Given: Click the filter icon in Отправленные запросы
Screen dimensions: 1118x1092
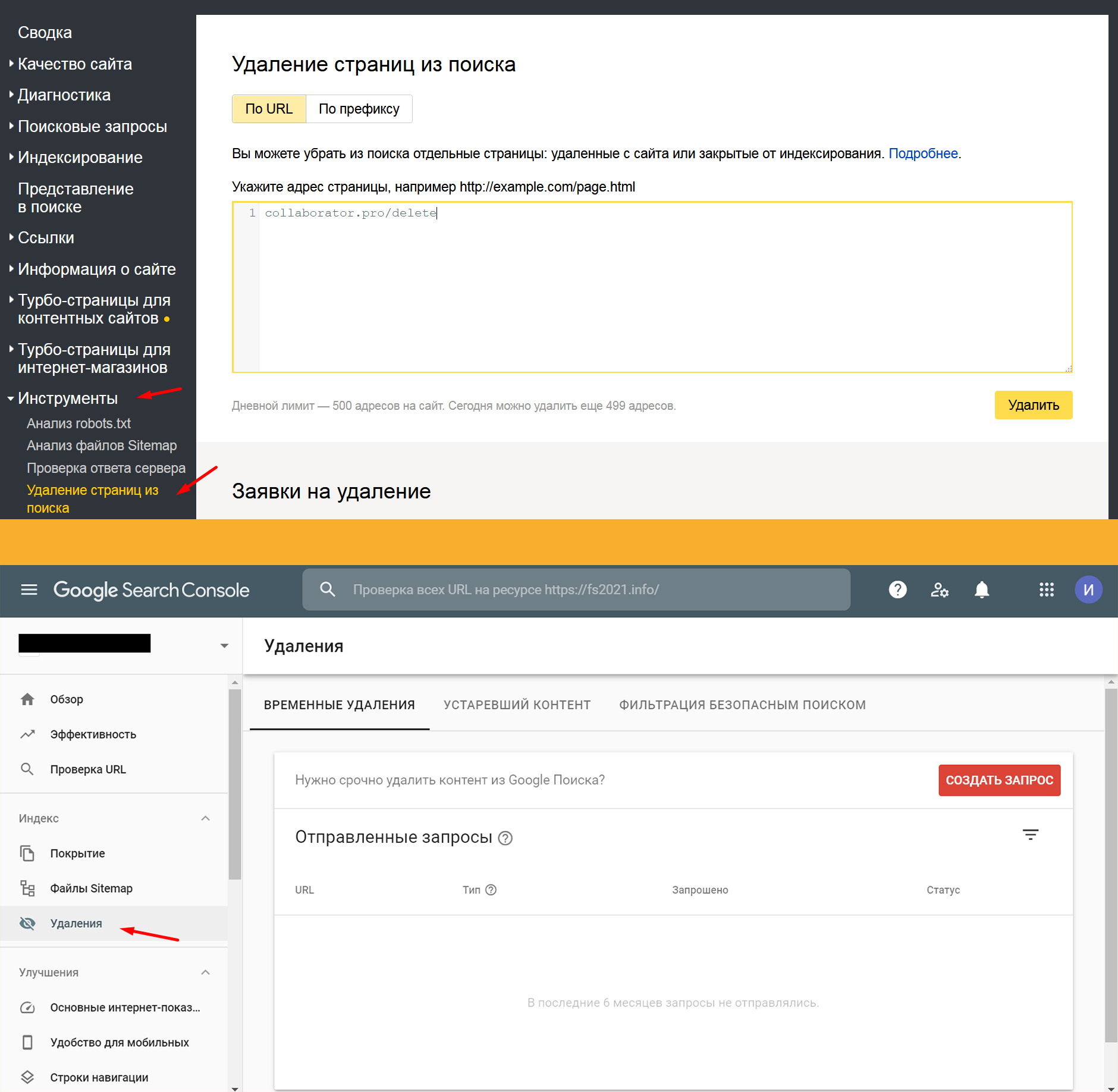Looking at the screenshot, I should click(1030, 835).
